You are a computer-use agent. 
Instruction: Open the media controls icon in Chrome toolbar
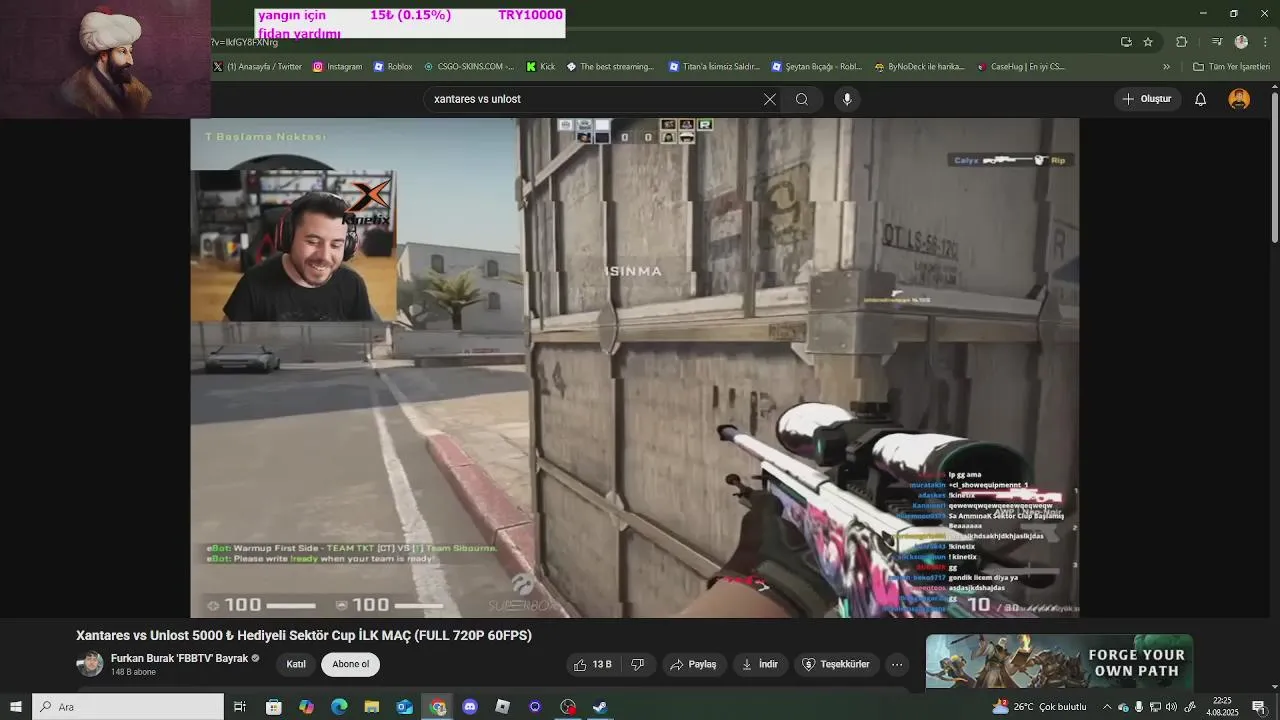[1217, 42]
